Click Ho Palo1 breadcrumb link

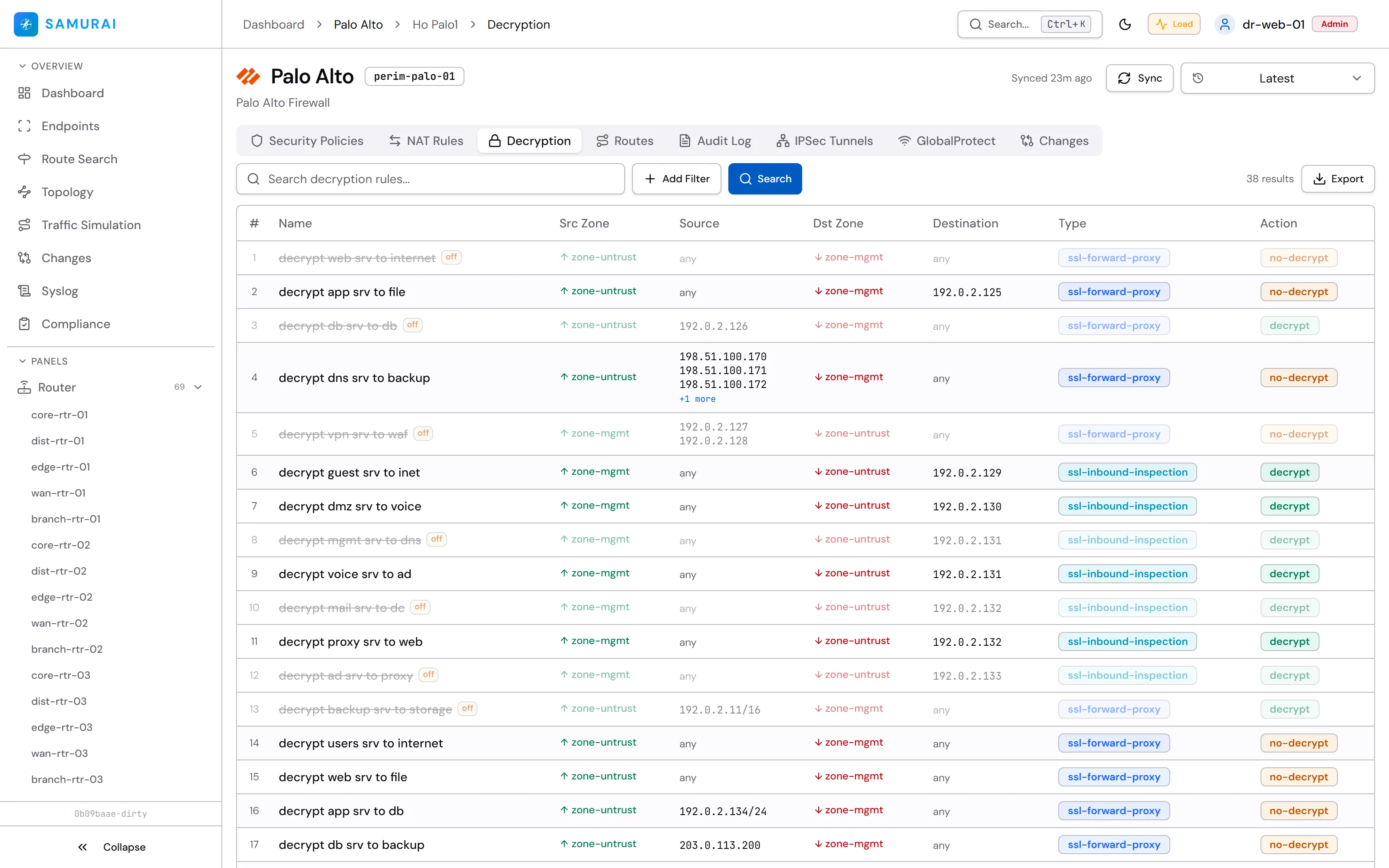click(435, 24)
